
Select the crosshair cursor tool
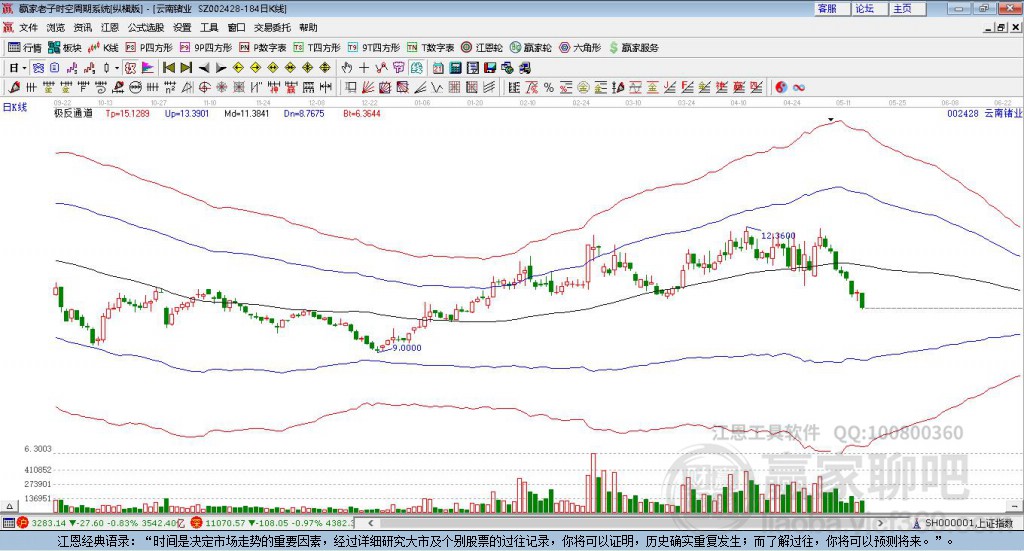tap(364, 68)
